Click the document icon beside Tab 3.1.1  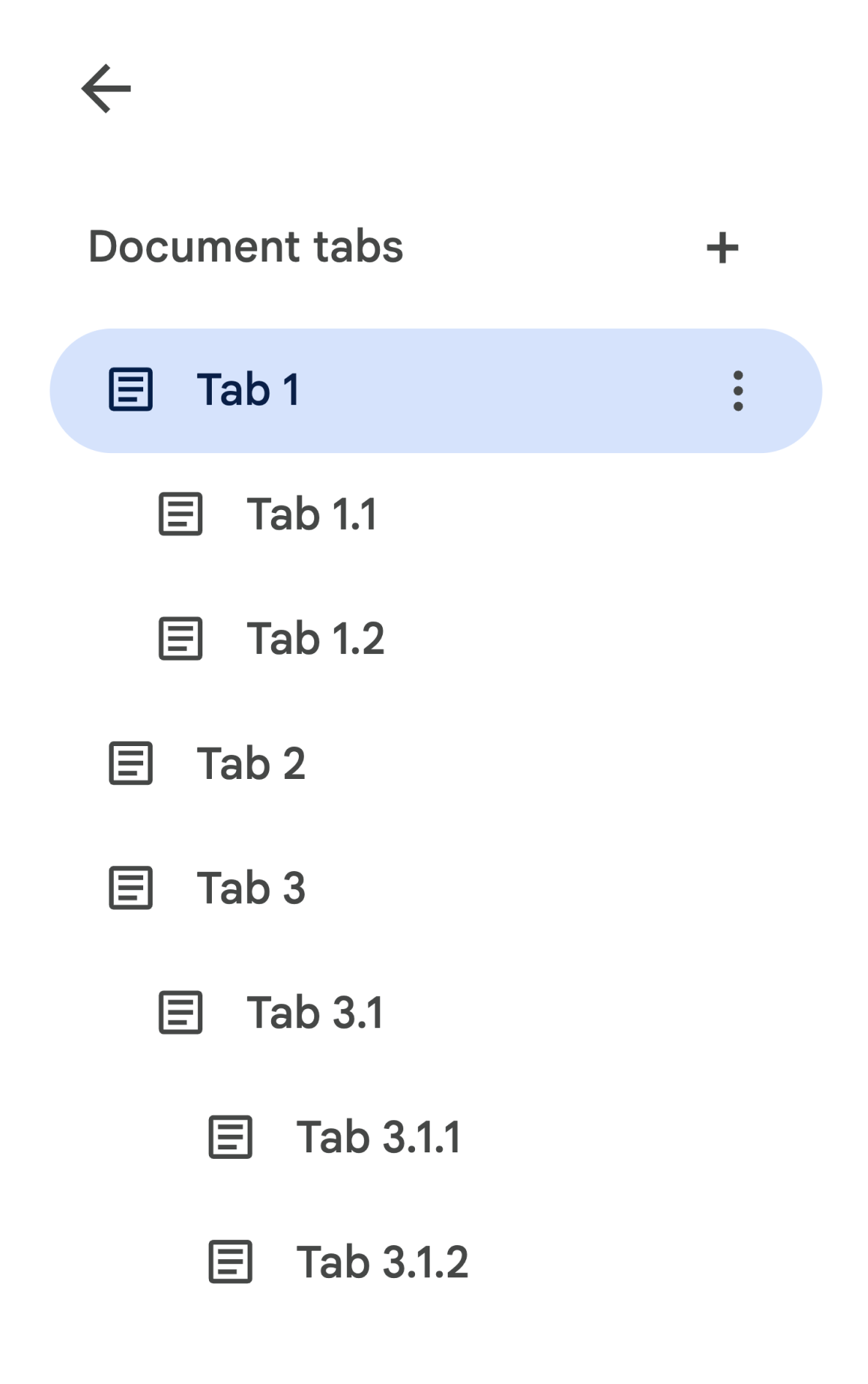tap(229, 1136)
